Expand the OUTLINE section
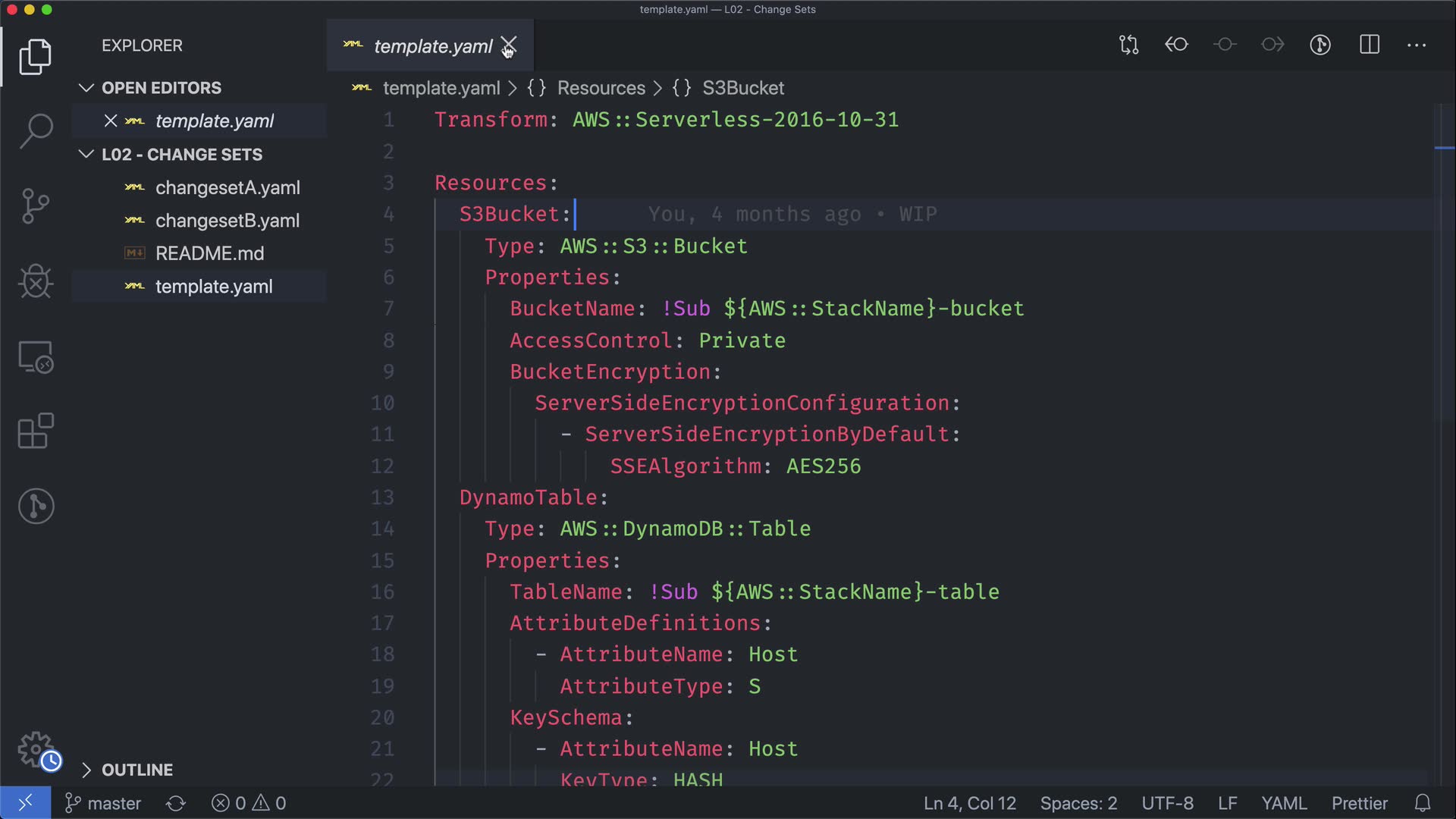This screenshot has width=1456, height=819. click(86, 770)
